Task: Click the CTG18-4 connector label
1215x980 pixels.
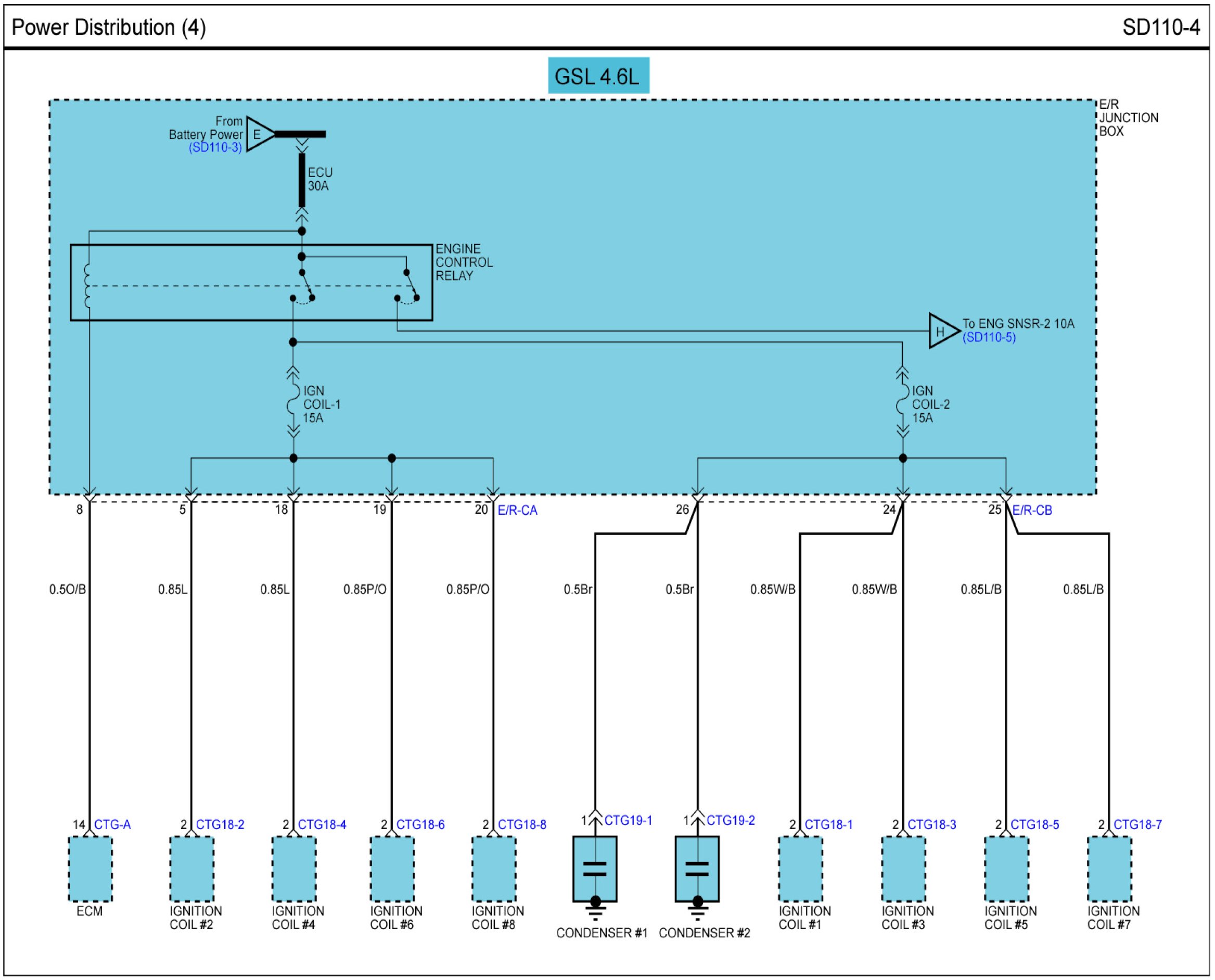Action: 322,825
